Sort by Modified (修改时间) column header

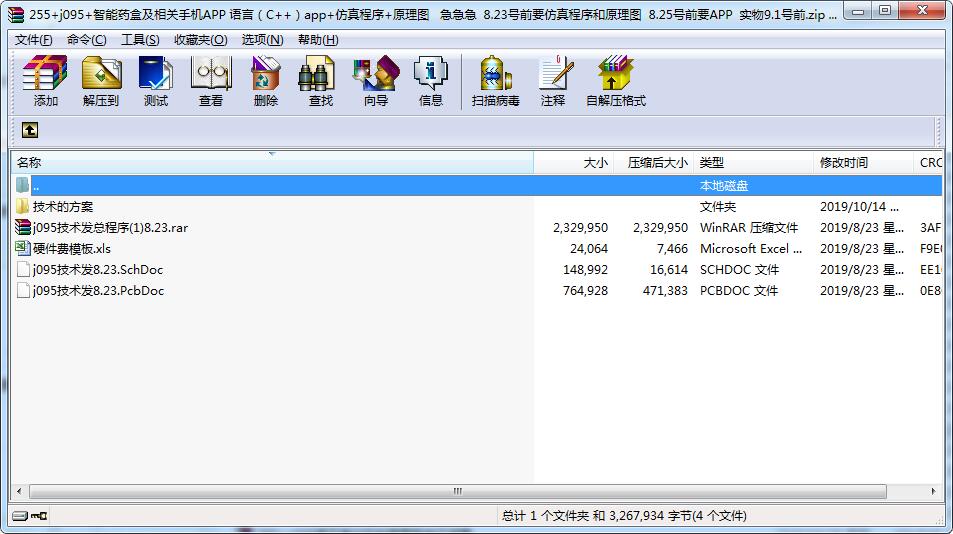[x=863, y=162]
